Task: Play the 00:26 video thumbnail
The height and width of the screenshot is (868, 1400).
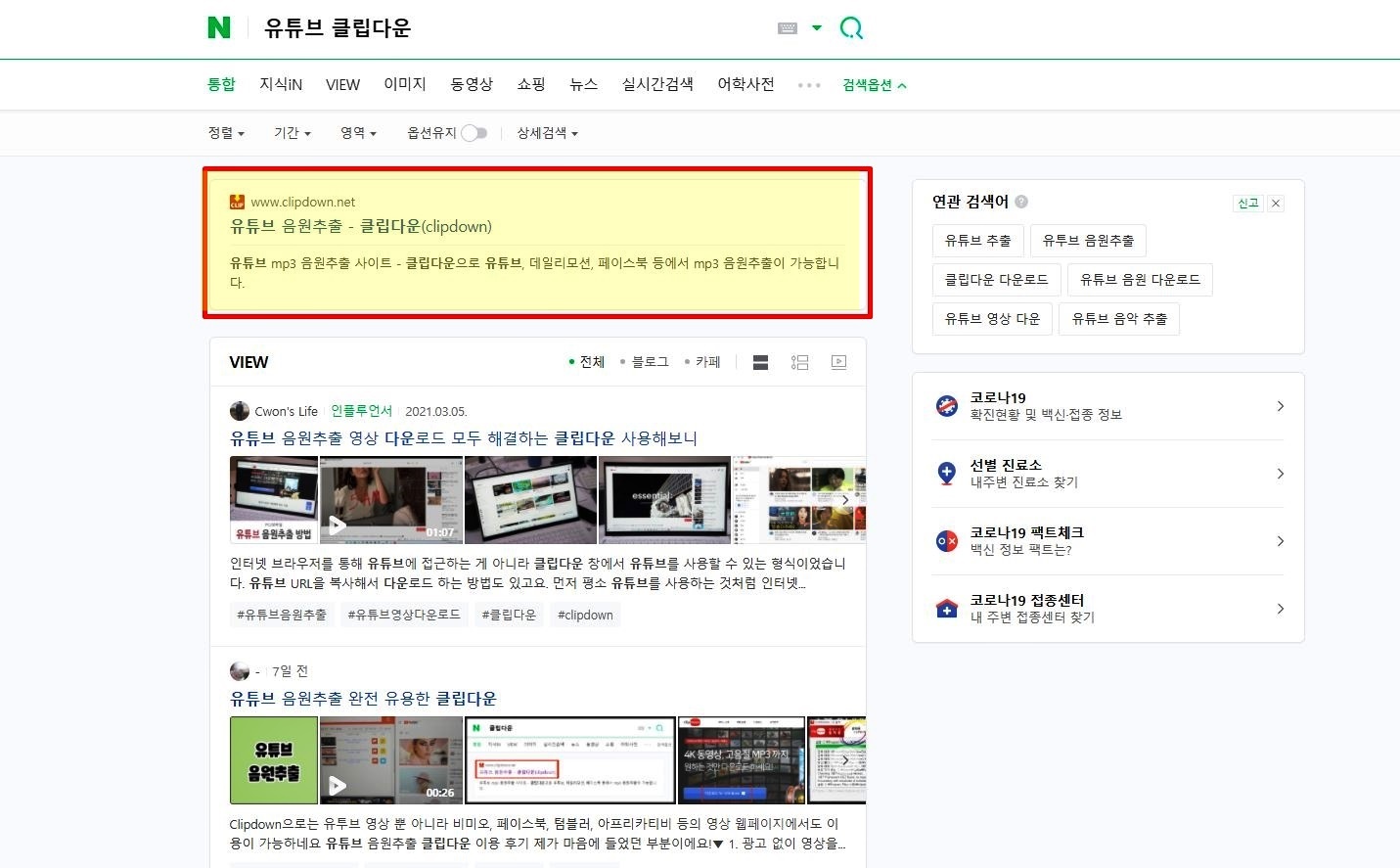Action: pos(391,760)
